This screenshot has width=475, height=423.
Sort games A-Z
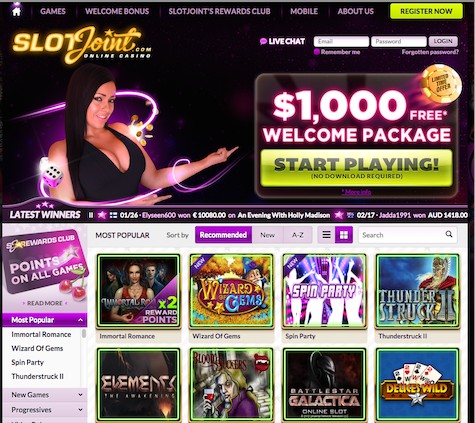coord(298,235)
